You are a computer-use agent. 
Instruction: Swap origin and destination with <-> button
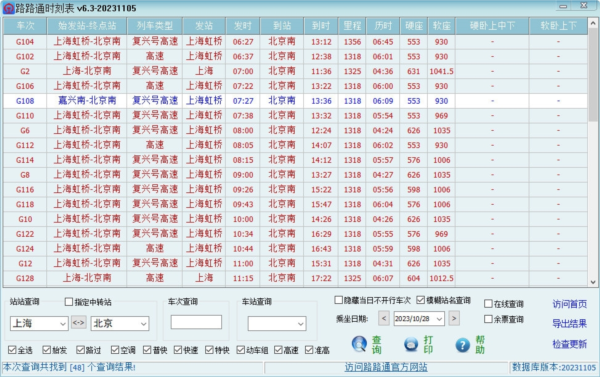click(78, 323)
